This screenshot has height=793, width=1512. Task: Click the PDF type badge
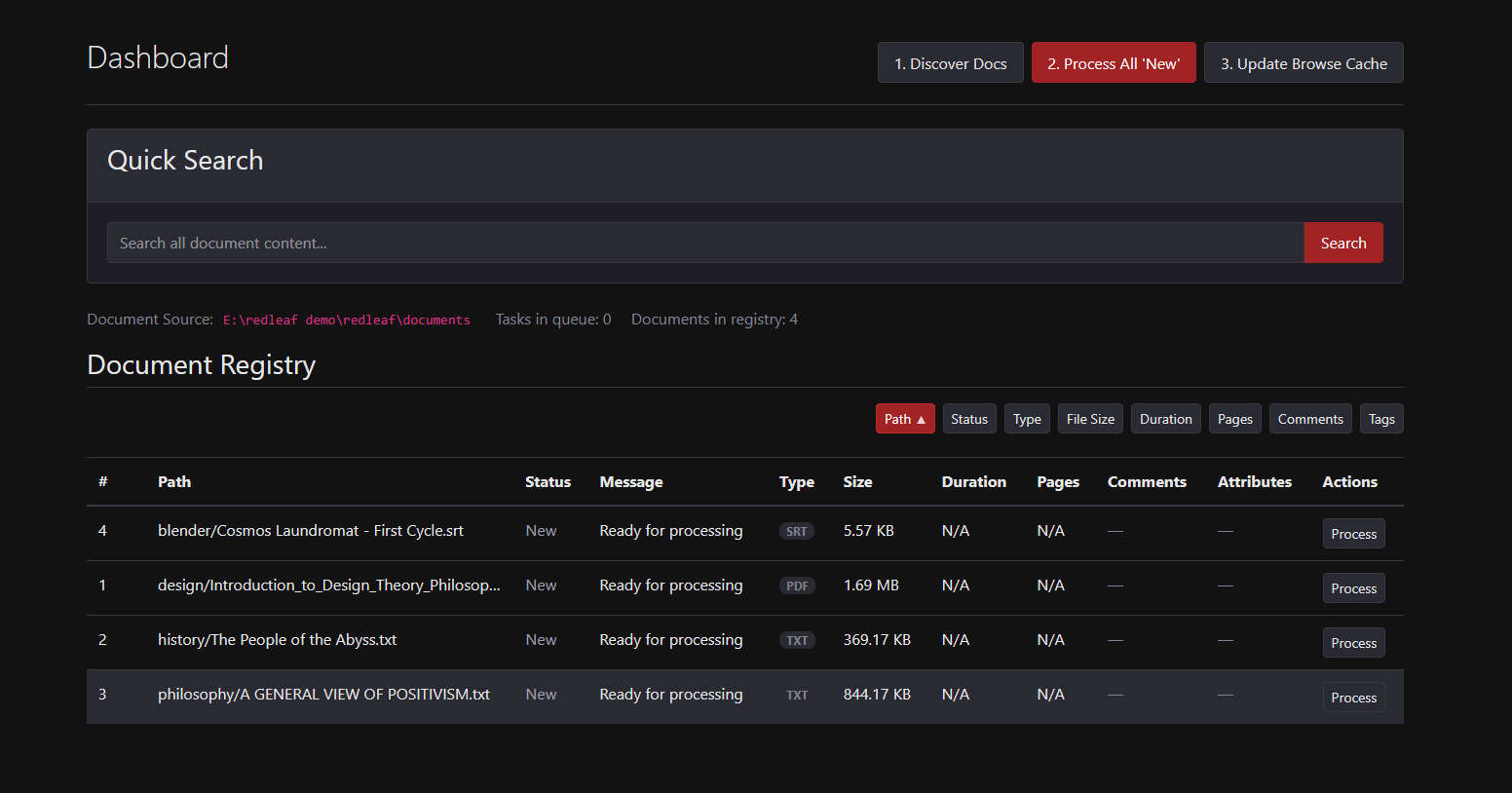coord(796,585)
